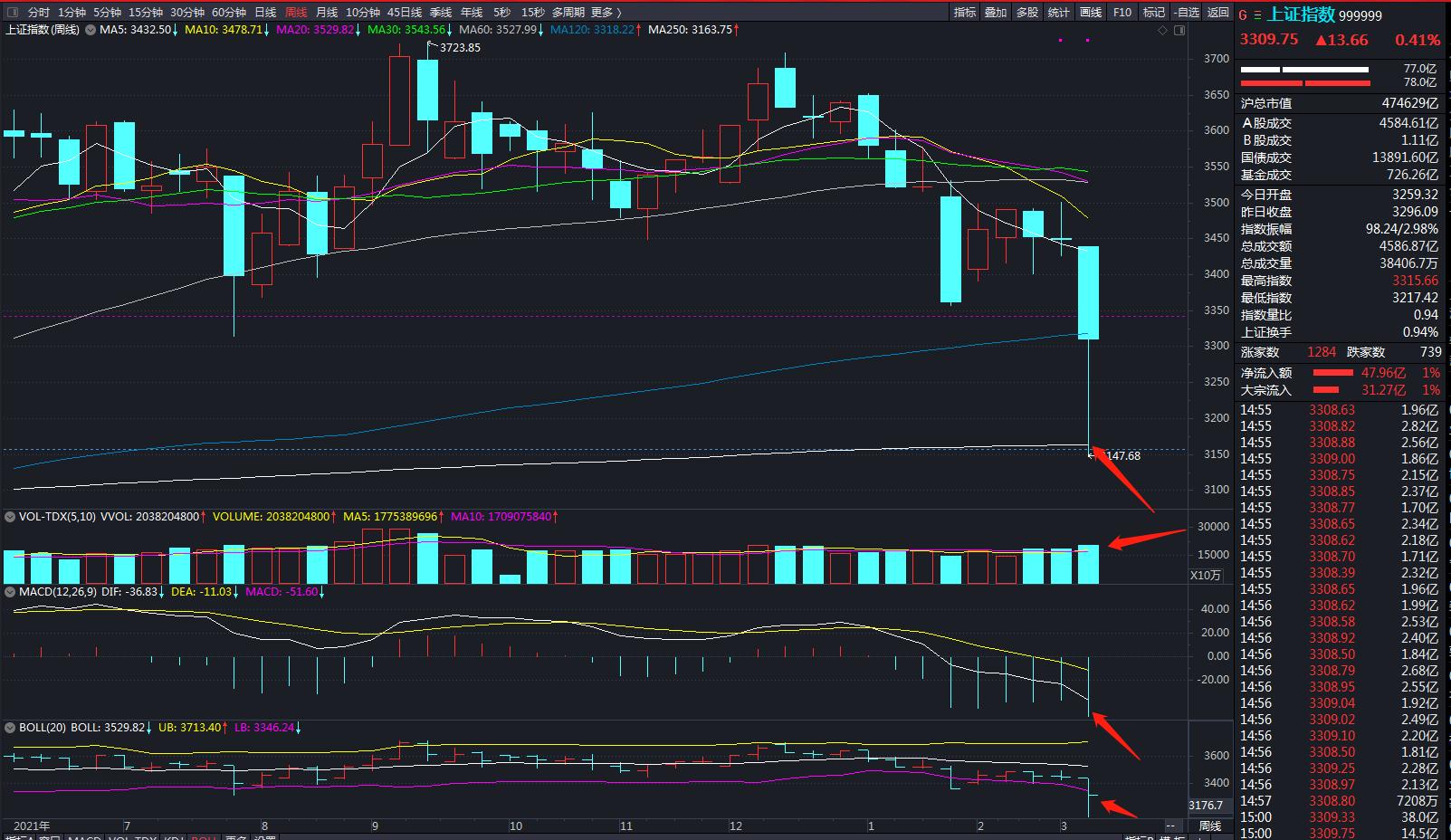This screenshot has width=1451, height=840.
Task: Click the 叠加 overlay button
Action: (x=996, y=12)
